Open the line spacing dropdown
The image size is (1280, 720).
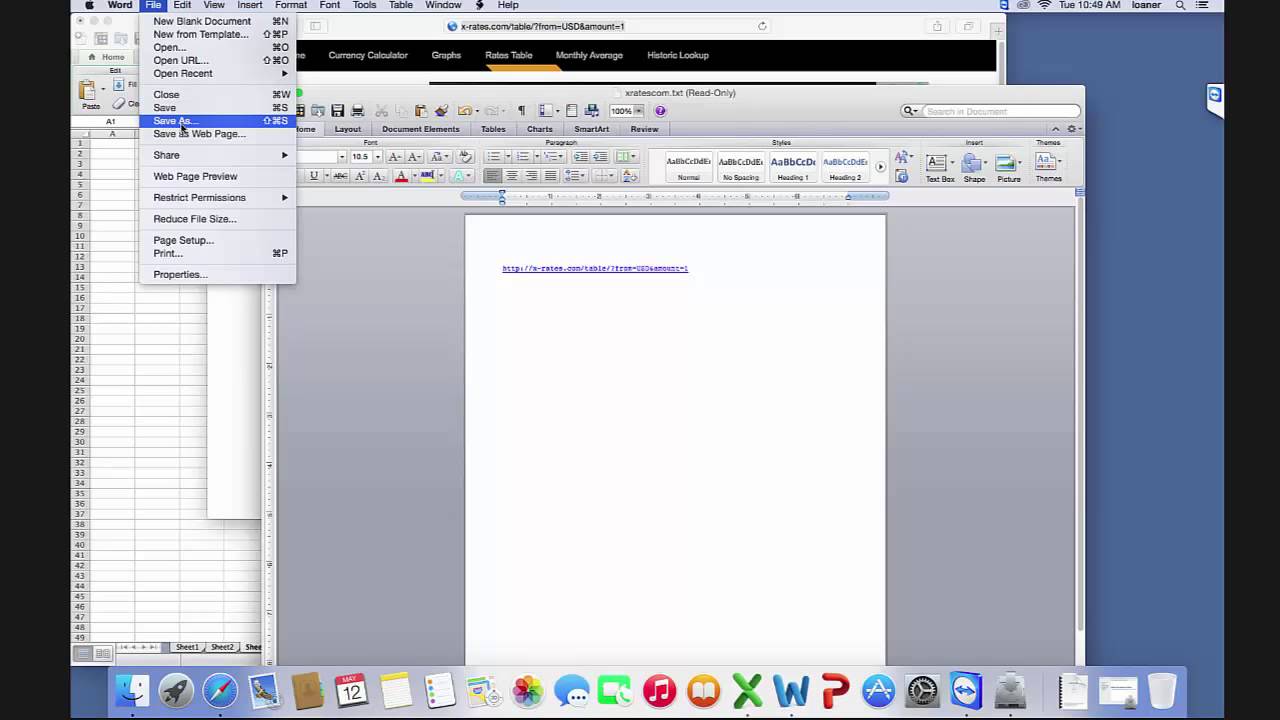575,176
